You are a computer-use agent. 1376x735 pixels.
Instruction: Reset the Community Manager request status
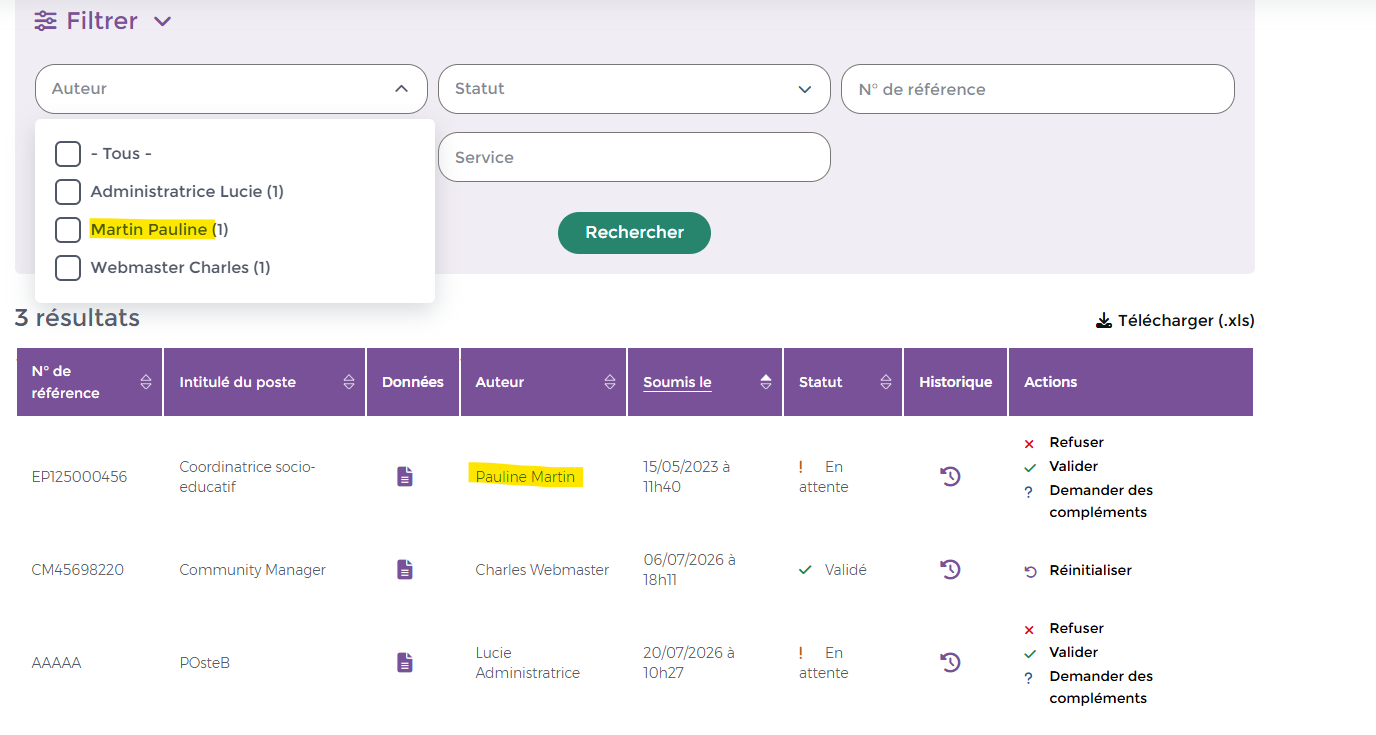(x=1090, y=570)
